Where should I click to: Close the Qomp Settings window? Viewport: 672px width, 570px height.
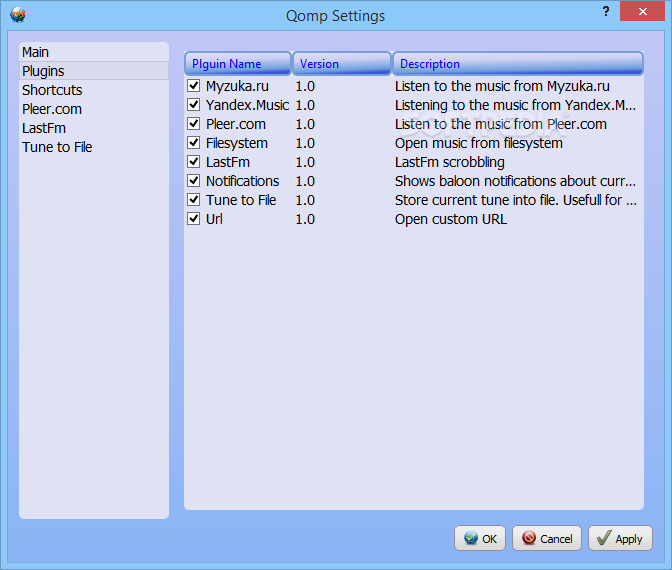(642, 11)
